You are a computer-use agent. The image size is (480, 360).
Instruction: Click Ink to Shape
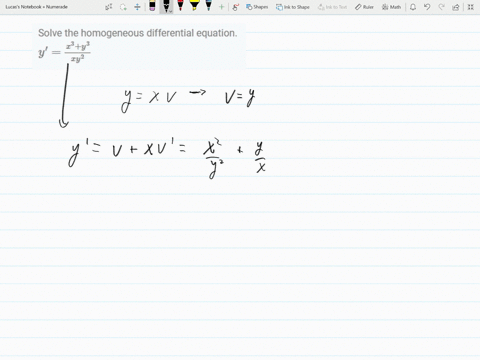coord(293,7)
